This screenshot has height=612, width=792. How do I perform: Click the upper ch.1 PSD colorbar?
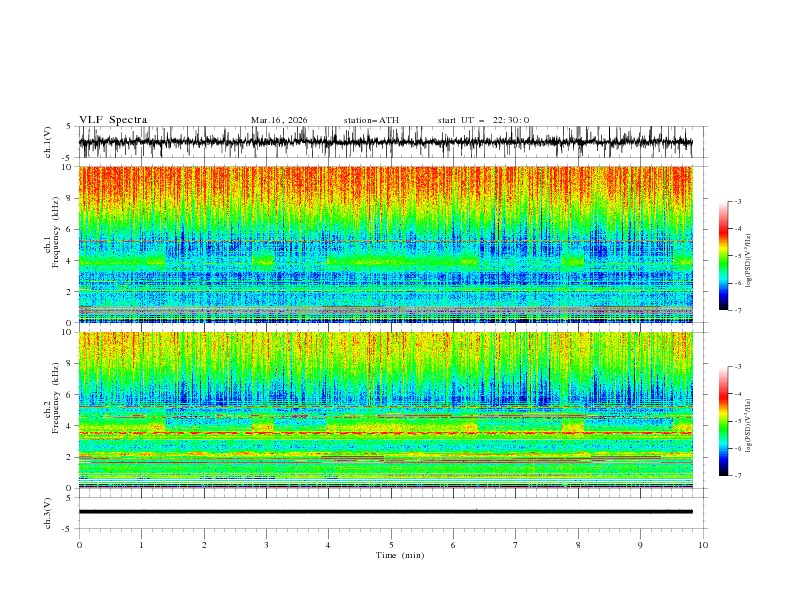[723, 256]
